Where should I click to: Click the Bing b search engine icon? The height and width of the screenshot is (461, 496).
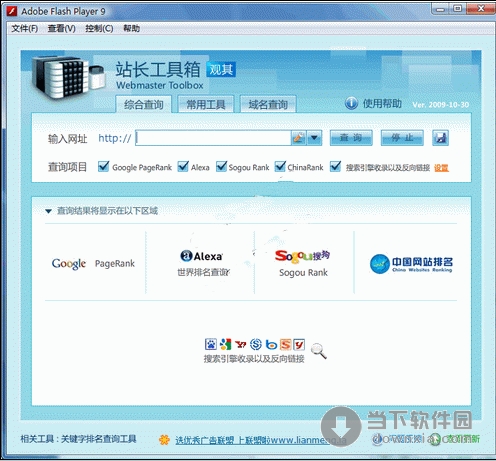tap(271, 344)
